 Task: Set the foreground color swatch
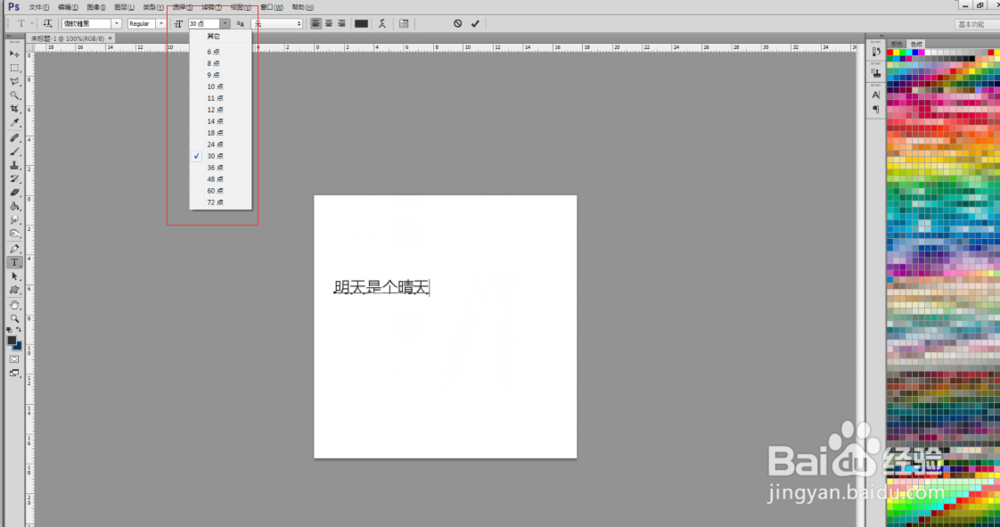(11, 341)
